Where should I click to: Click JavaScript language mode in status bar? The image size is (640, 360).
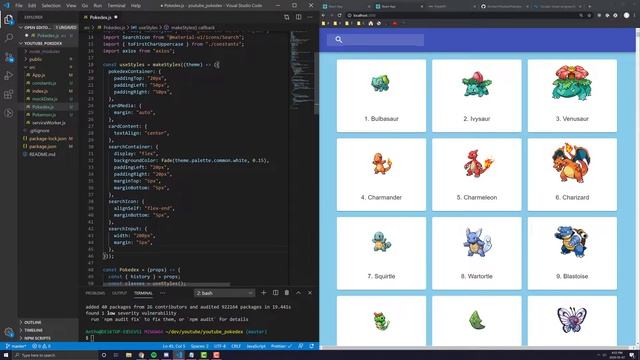pos(256,346)
